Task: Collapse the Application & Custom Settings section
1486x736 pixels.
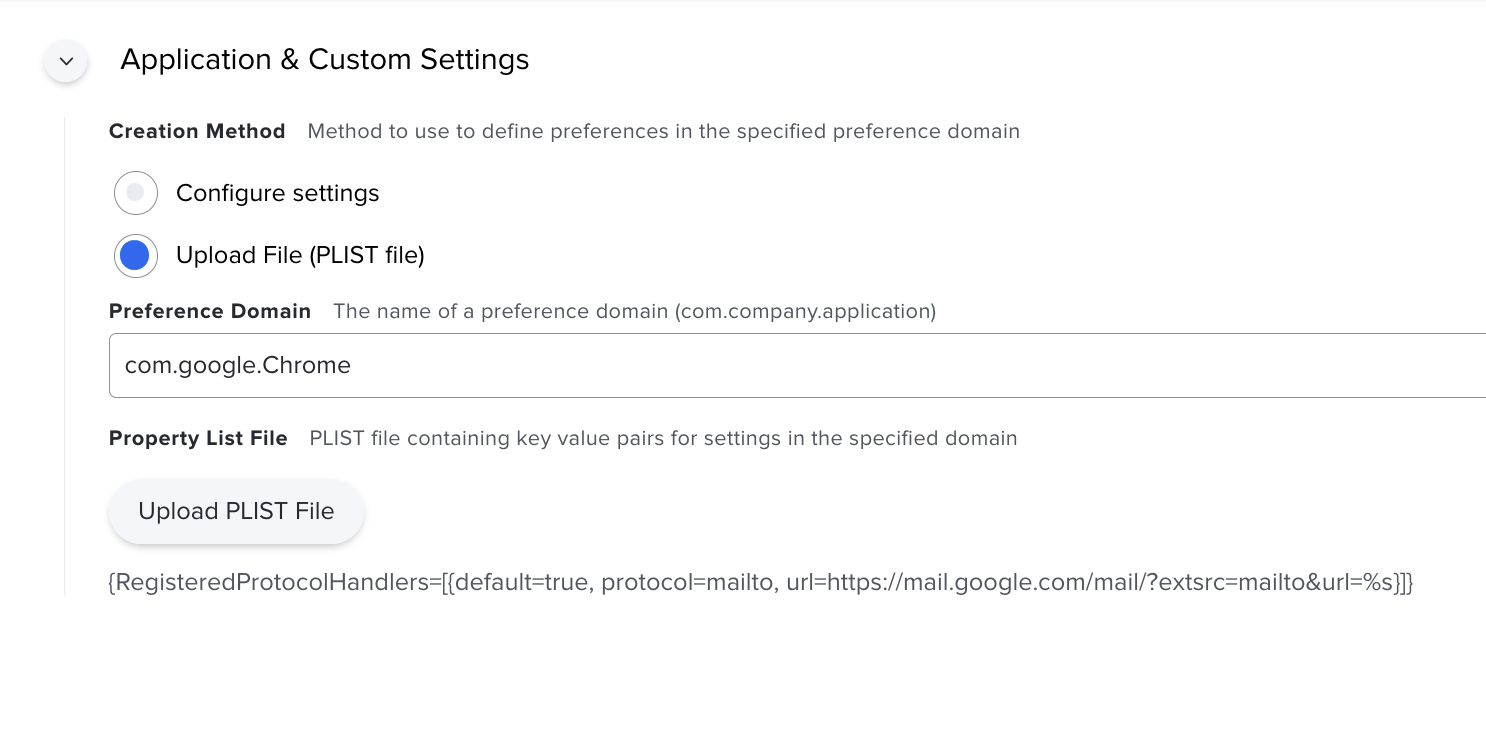Action: 66,61
